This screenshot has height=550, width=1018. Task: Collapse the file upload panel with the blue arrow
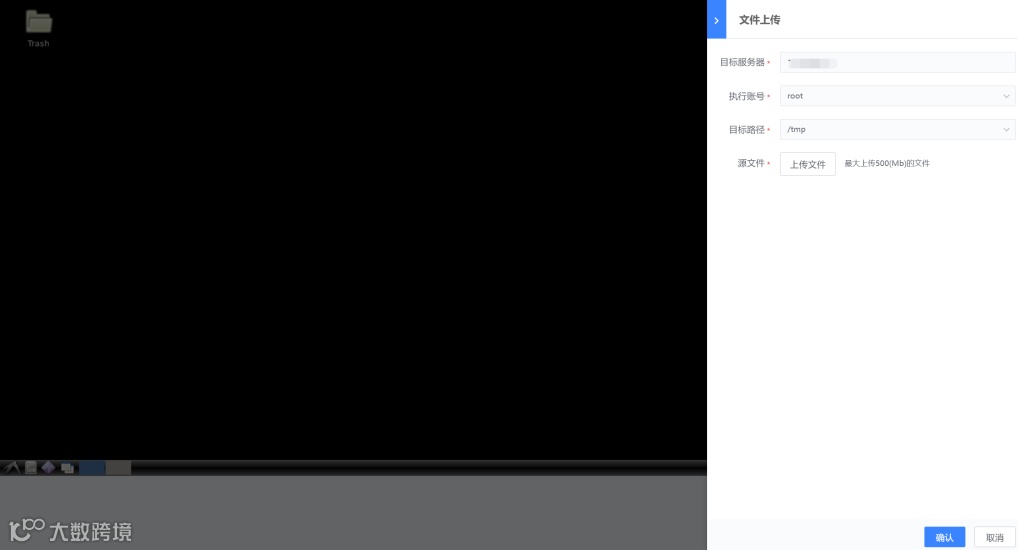point(716,19)
